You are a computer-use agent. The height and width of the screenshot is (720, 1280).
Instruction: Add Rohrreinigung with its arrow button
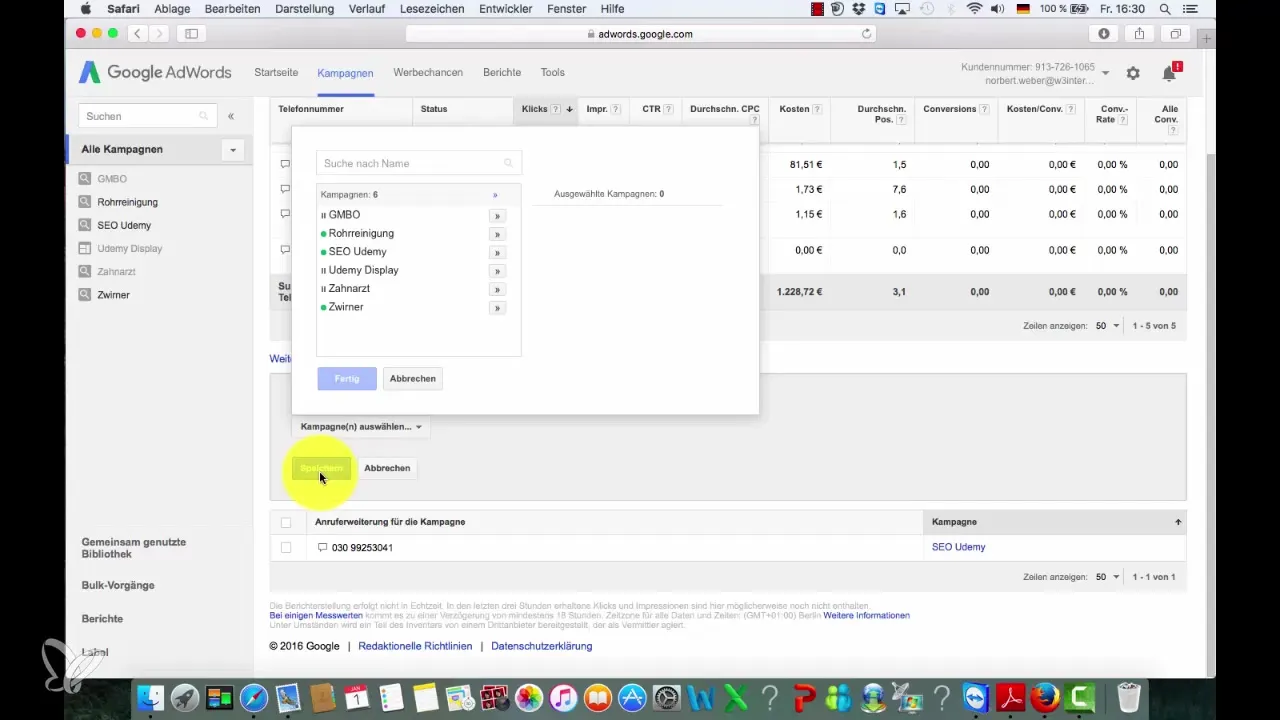click(x=497, y=234)
